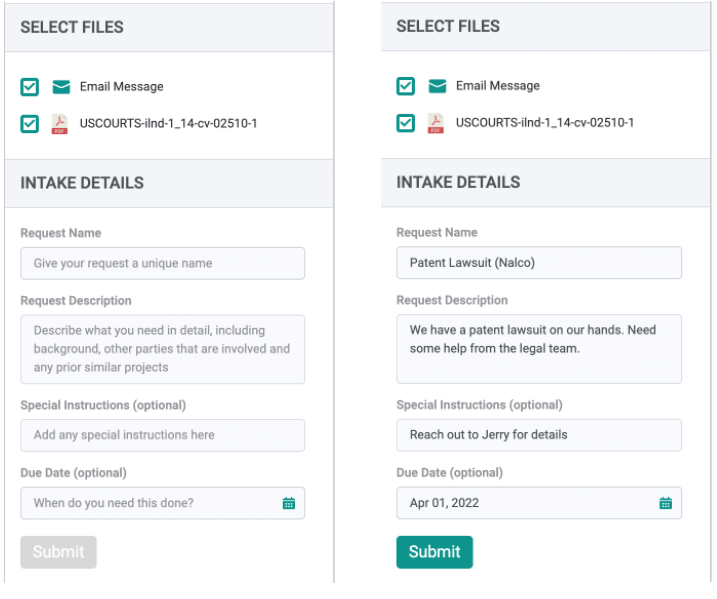
Task: Uncheck the USCOURTS PDF file in the left unfilled form
Action: point(30,124)
